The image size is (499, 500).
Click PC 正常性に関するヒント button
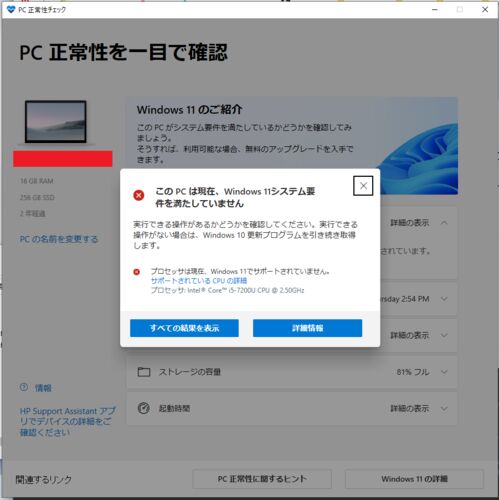point(262,479)
